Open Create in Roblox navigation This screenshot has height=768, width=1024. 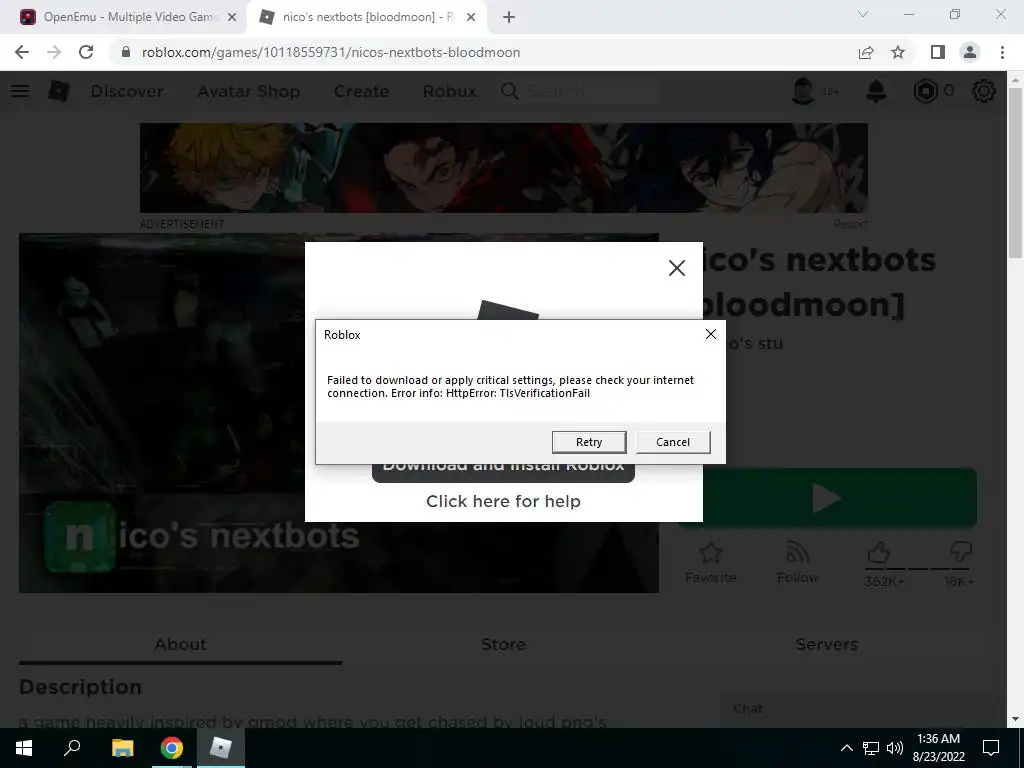point(361,91)
